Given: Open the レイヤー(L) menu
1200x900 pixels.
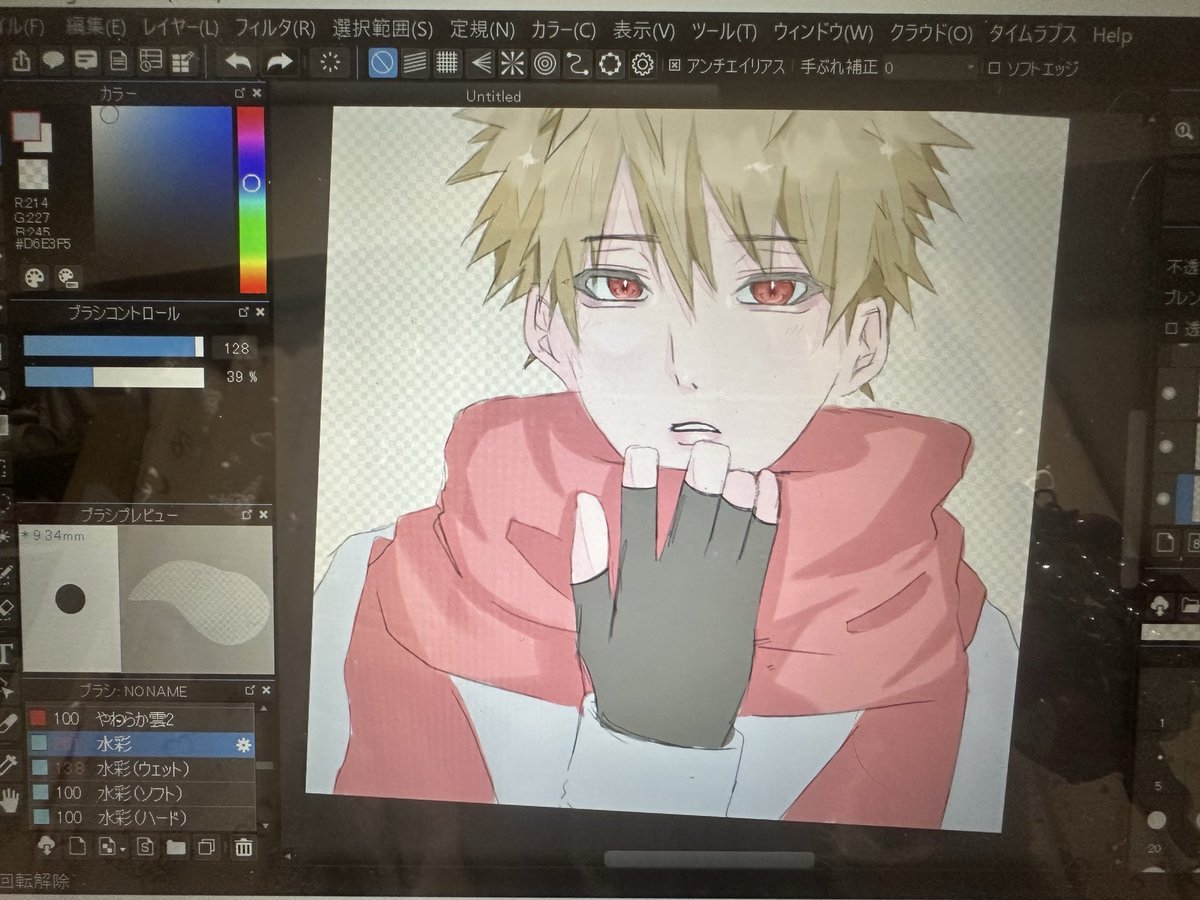Looking at the screenshot, I should tap(180, 27).
